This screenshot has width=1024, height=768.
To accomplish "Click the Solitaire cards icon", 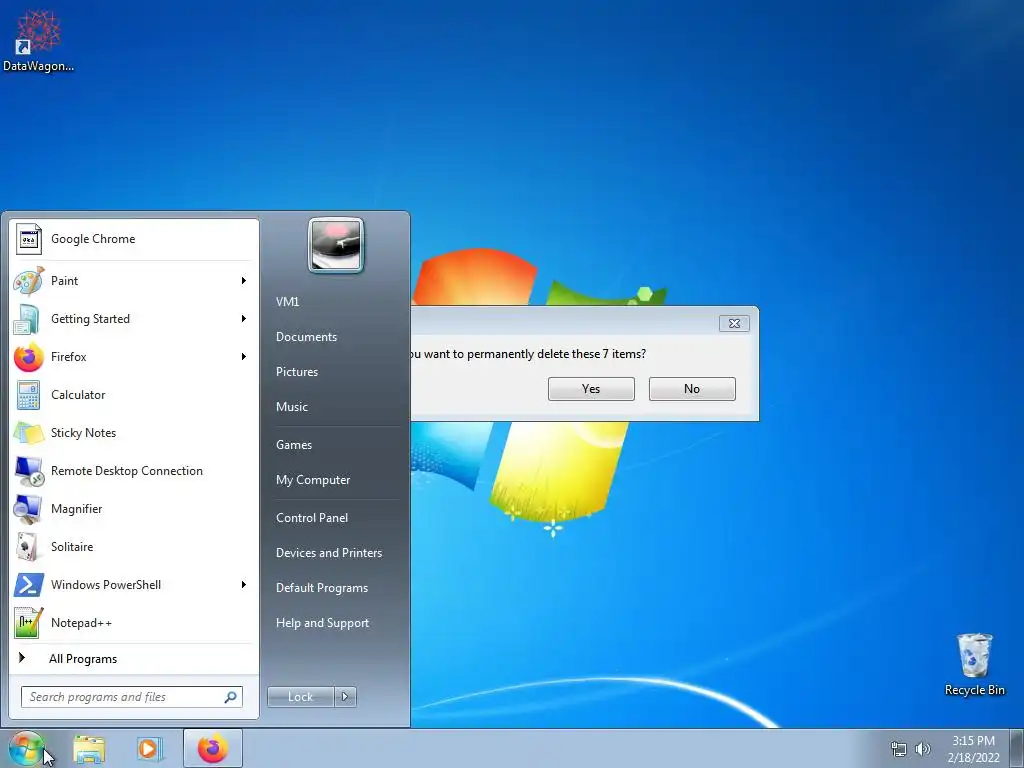I will click(28, 547).
